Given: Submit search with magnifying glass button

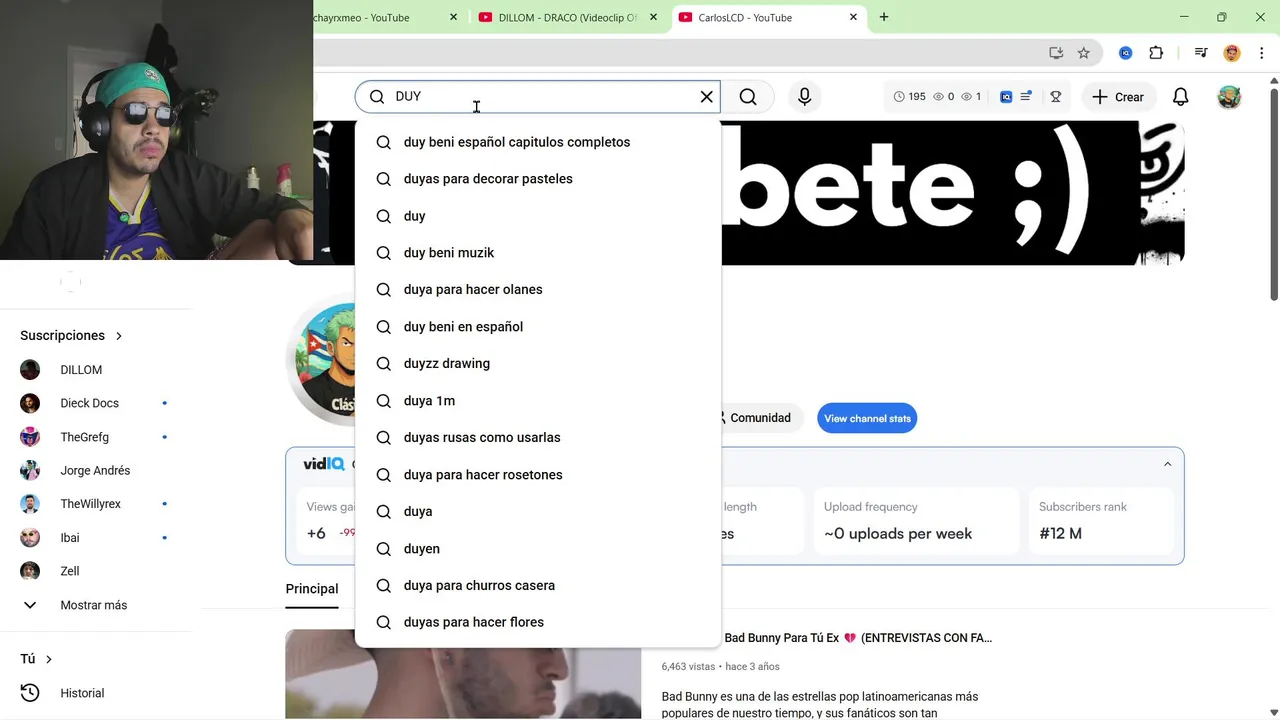Looking at the screenshot, I should pos(748,97).
